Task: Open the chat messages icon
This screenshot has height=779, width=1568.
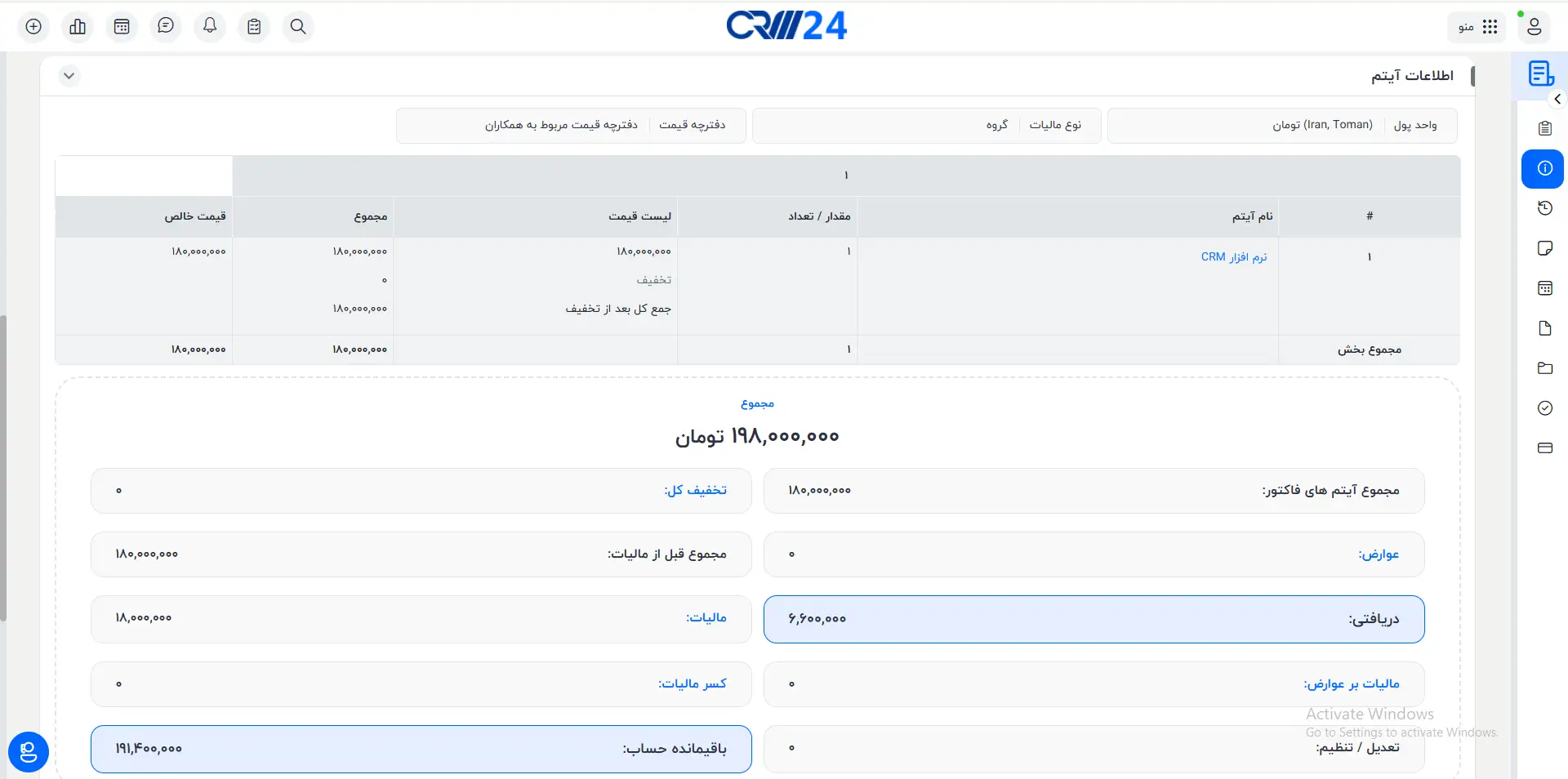Action: [x=166, y=27]
